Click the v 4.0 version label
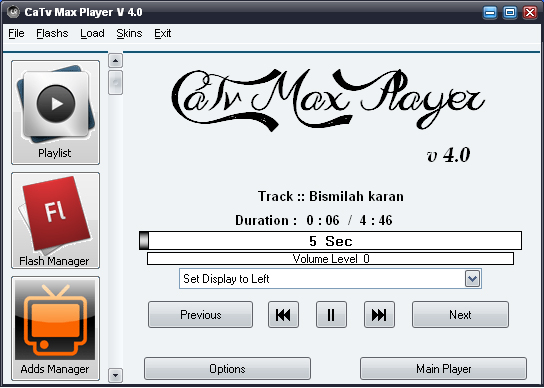 click(448, 155)
